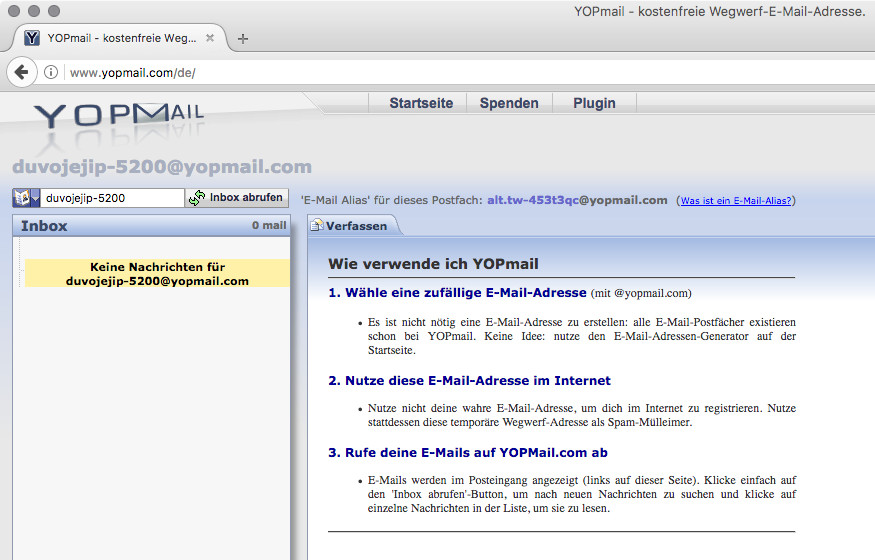The height and width of the screenshot is (560, 875).
Task: Click the red close window button
Action: point(14,11)
